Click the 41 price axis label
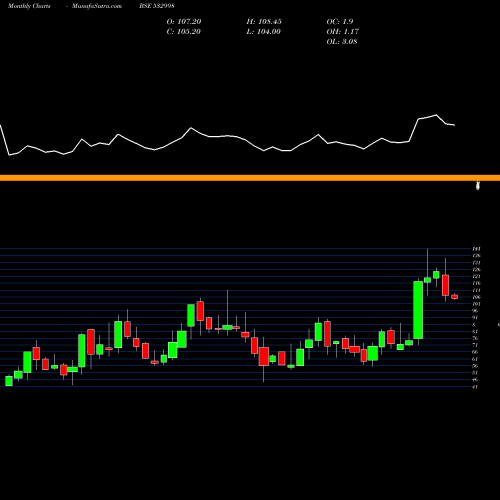The width and height of the screenshot is (500, 500). click(x=475, y=387)
